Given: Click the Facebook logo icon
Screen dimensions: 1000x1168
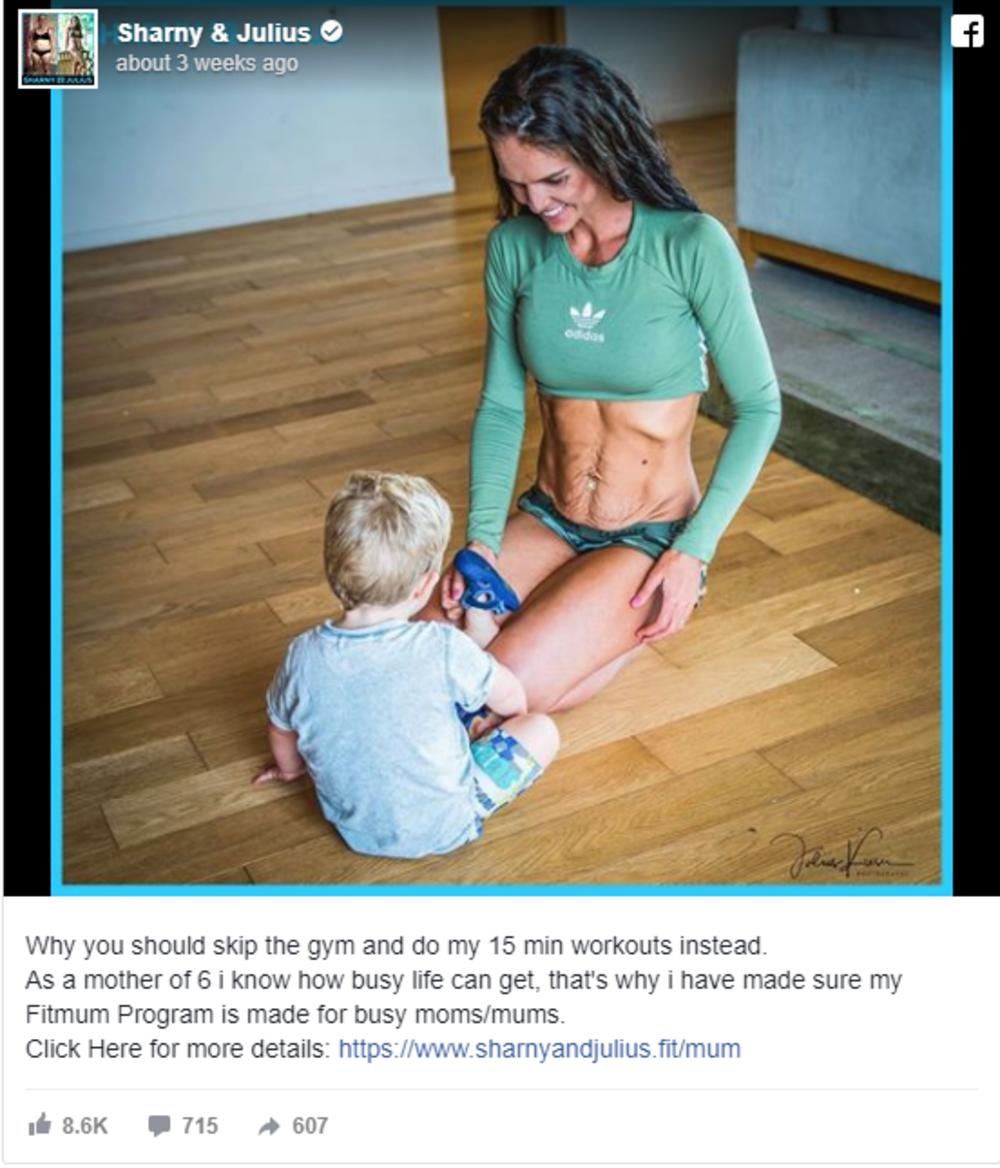Looking at the screenshot, I should click(966, 32).
